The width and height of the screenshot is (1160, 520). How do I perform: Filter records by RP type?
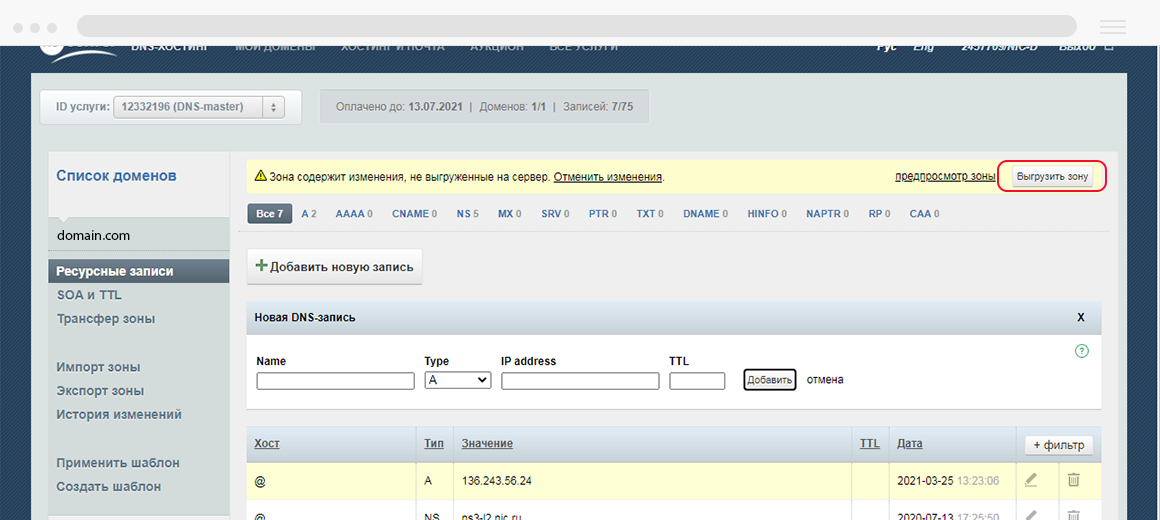pyautogui.click(x=879, y=214)
